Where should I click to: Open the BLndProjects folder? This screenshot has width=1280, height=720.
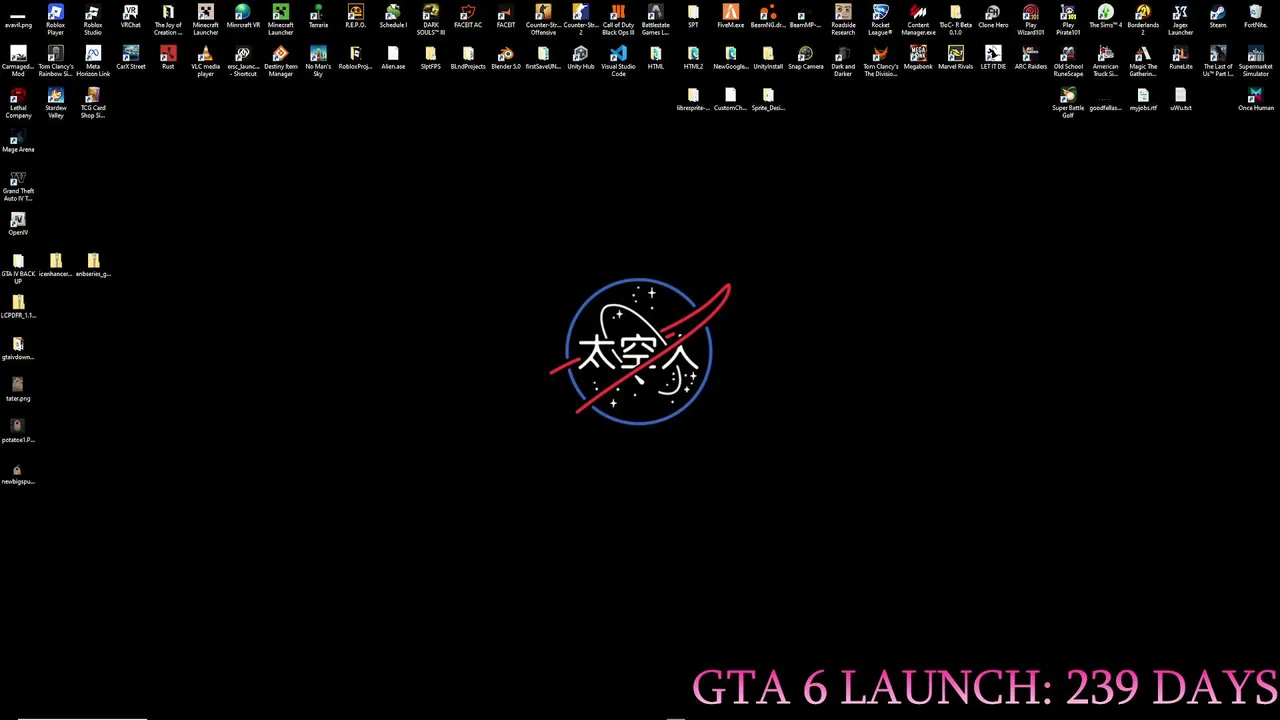pos(468,59)
